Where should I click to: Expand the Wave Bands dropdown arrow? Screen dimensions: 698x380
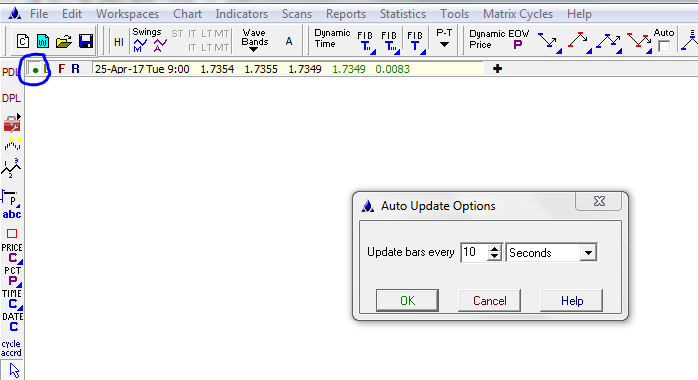tap(253, 49)
